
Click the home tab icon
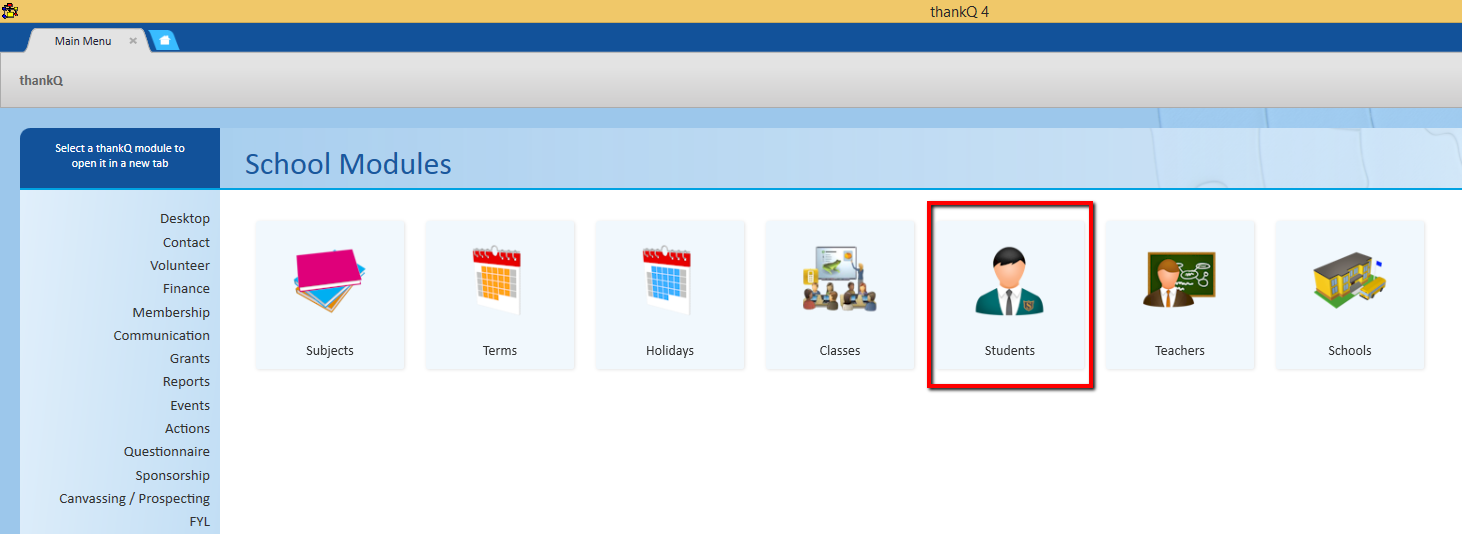[165, 41]
